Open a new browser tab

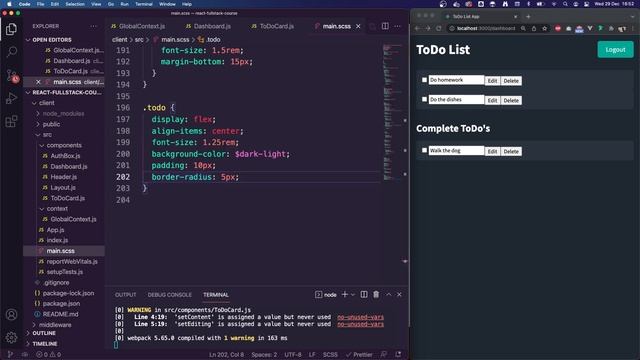pos(528,17)
